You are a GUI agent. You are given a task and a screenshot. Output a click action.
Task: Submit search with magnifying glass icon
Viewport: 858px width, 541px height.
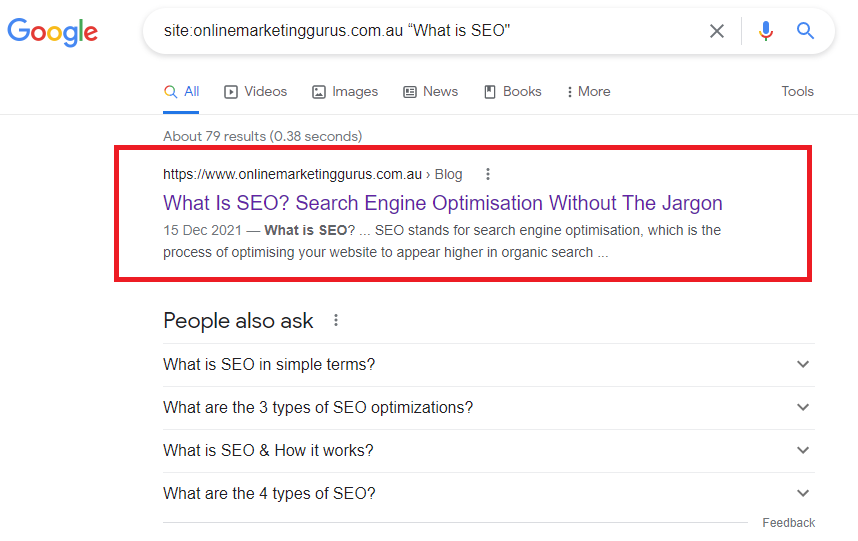pos(805,31)
